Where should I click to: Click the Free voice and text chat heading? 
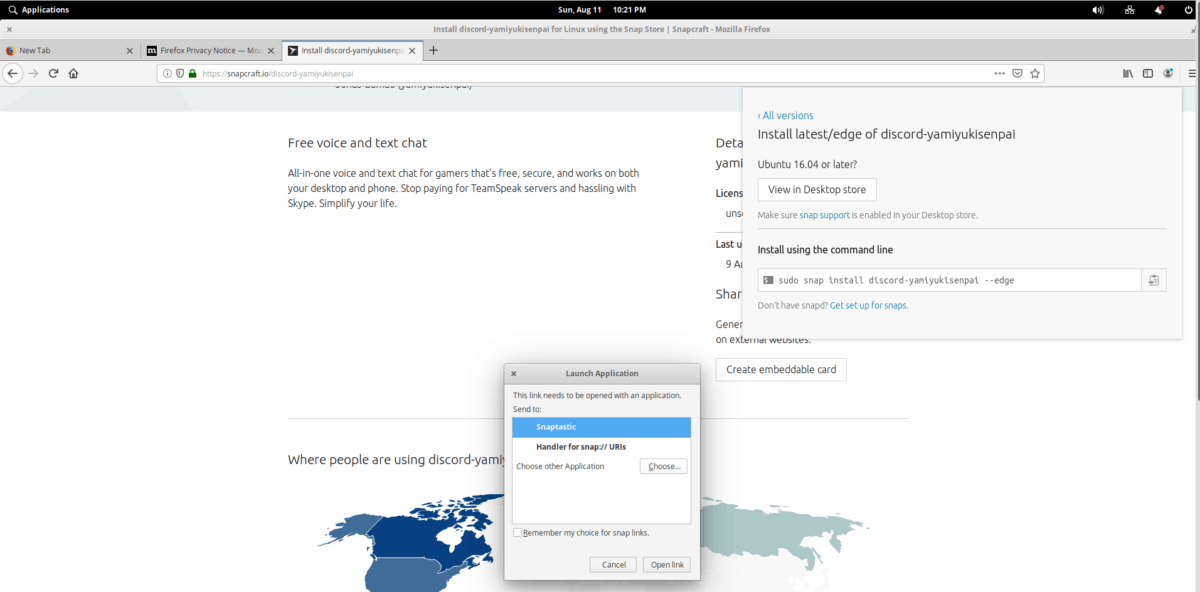358,143
